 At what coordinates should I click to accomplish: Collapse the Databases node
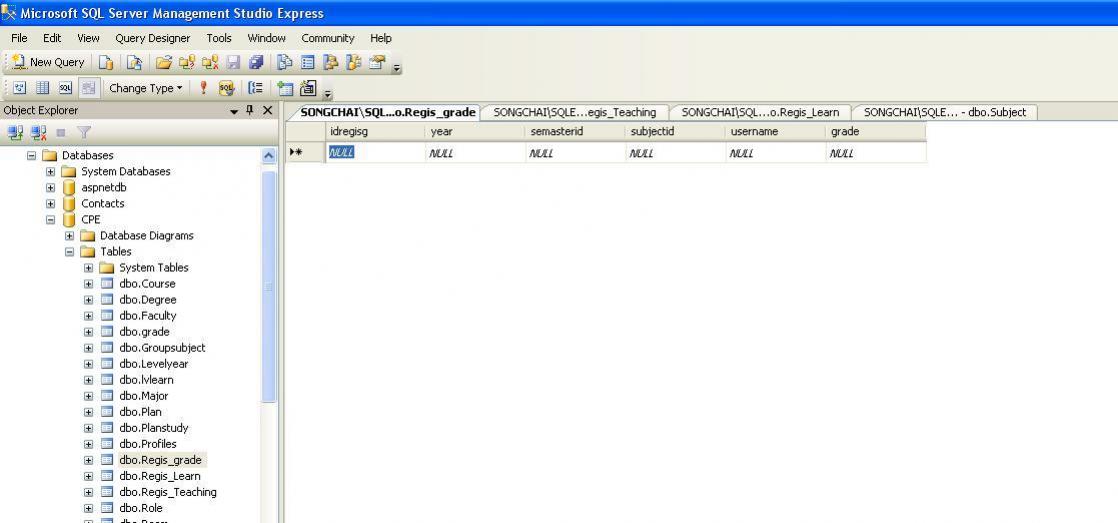31,155
